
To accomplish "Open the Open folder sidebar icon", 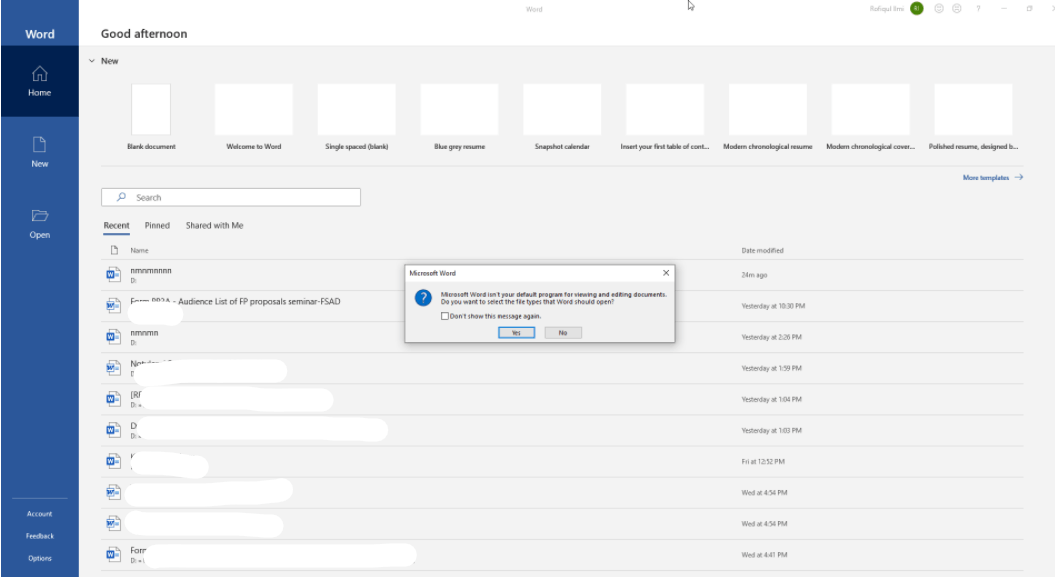I will pyautogui.click(x=40, y=216).
